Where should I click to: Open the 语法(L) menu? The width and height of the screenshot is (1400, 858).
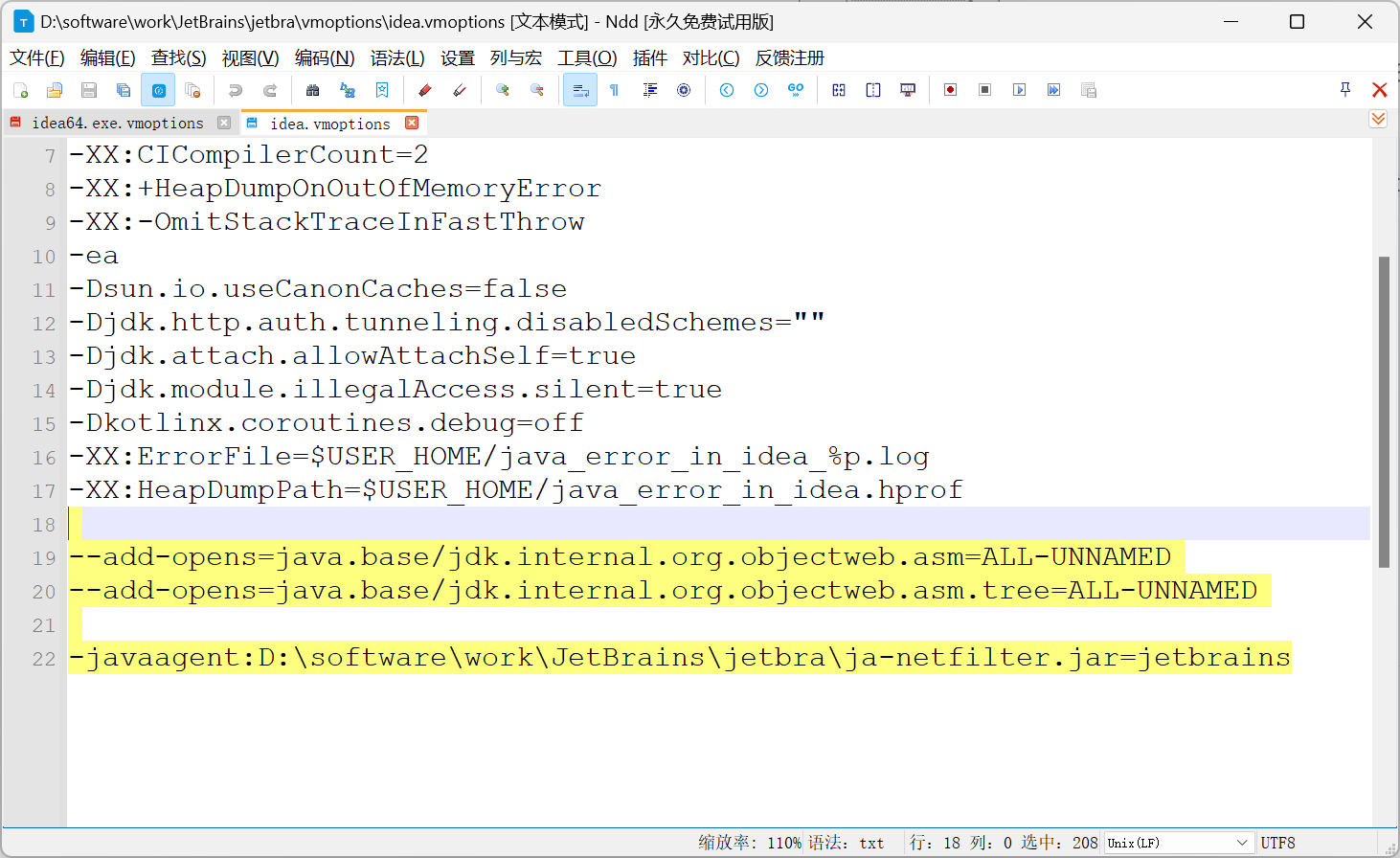coord(397,58)
